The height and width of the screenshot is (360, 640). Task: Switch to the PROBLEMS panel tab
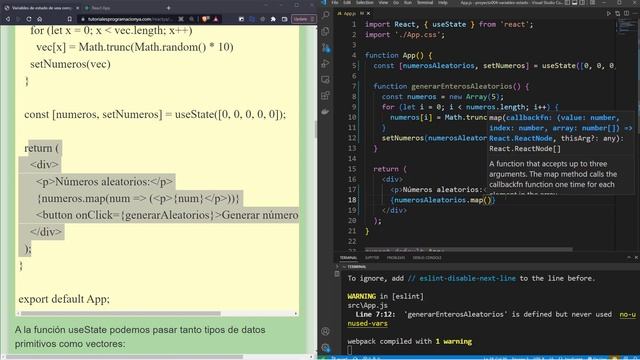click(x=396, y=258)
